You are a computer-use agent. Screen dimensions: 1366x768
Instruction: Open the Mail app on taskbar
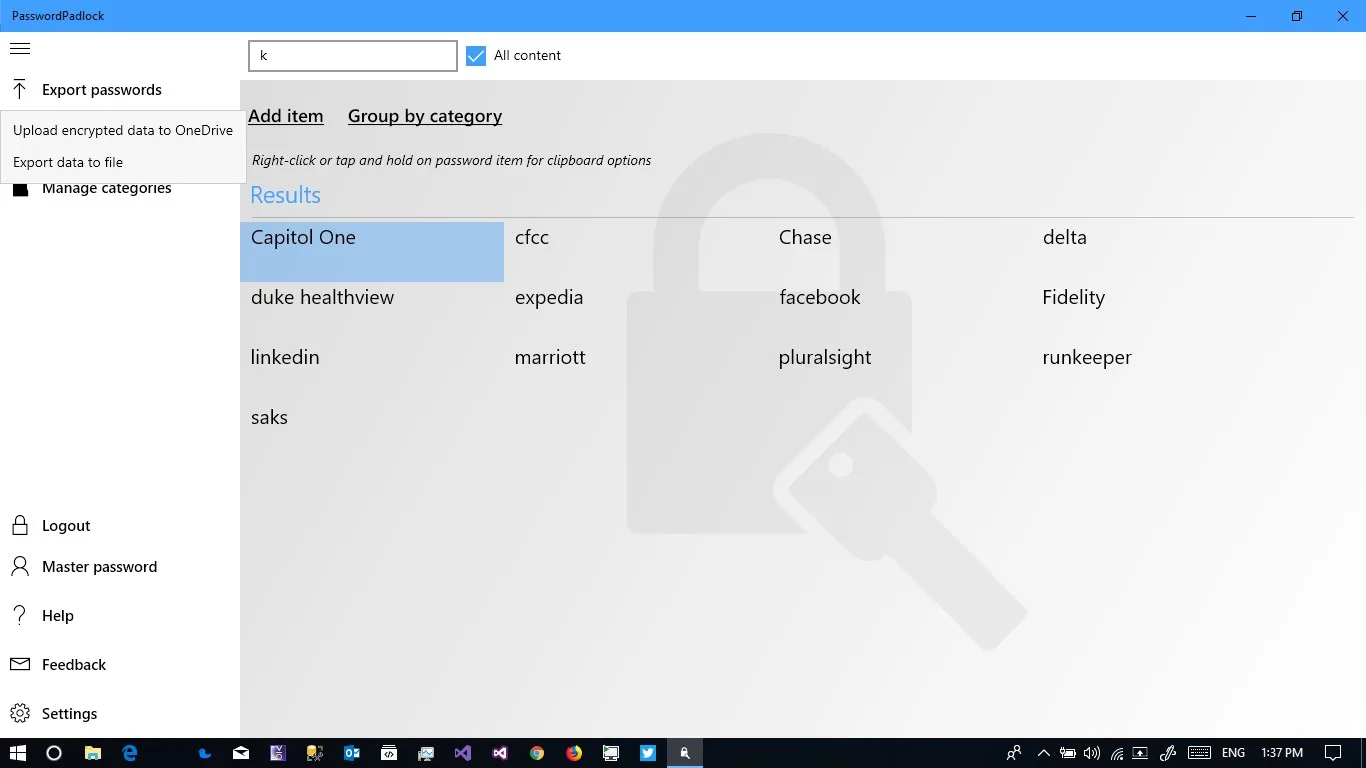pyautogui.click(x=241, y=753)
